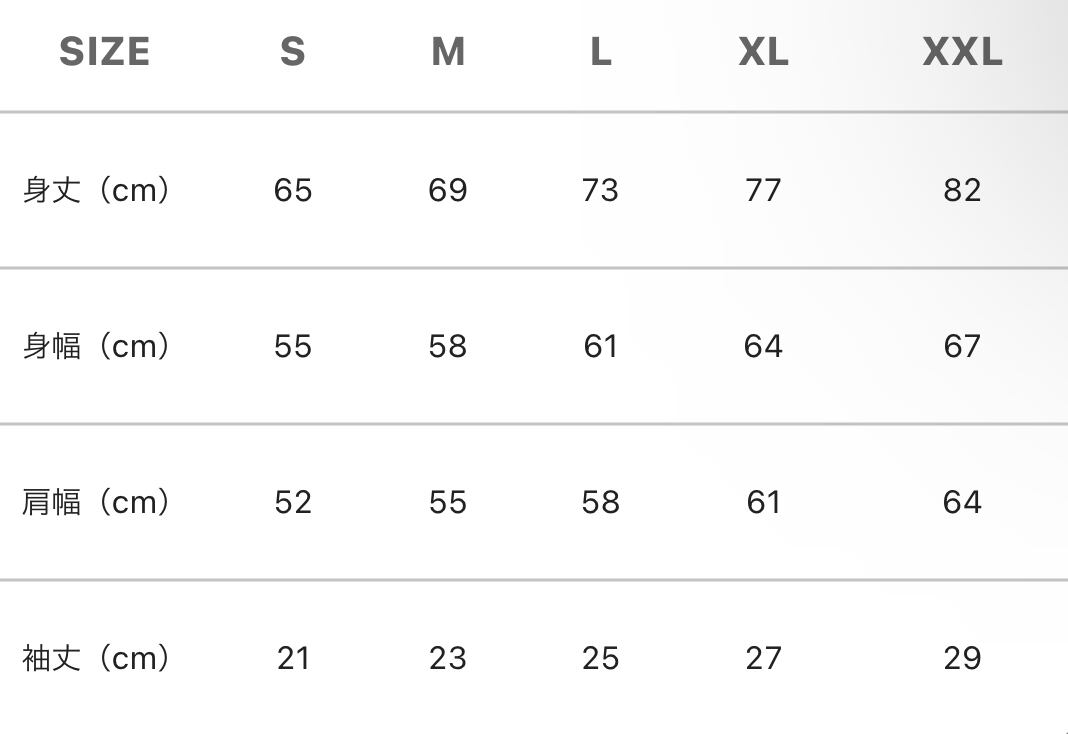Click 身幅 value 64 under size XL

(x=763, y=346)
